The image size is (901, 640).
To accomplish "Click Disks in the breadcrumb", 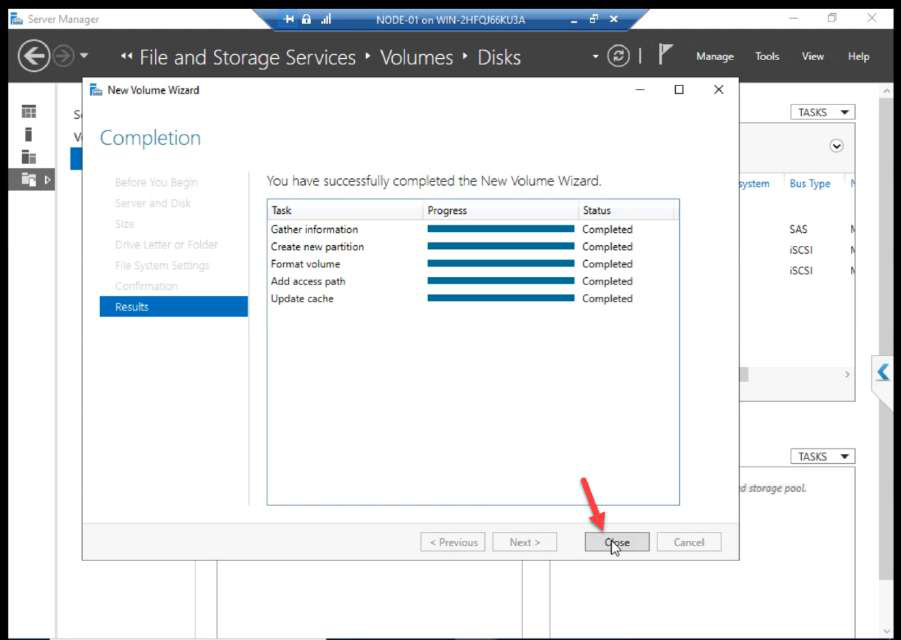I will 499,57.
